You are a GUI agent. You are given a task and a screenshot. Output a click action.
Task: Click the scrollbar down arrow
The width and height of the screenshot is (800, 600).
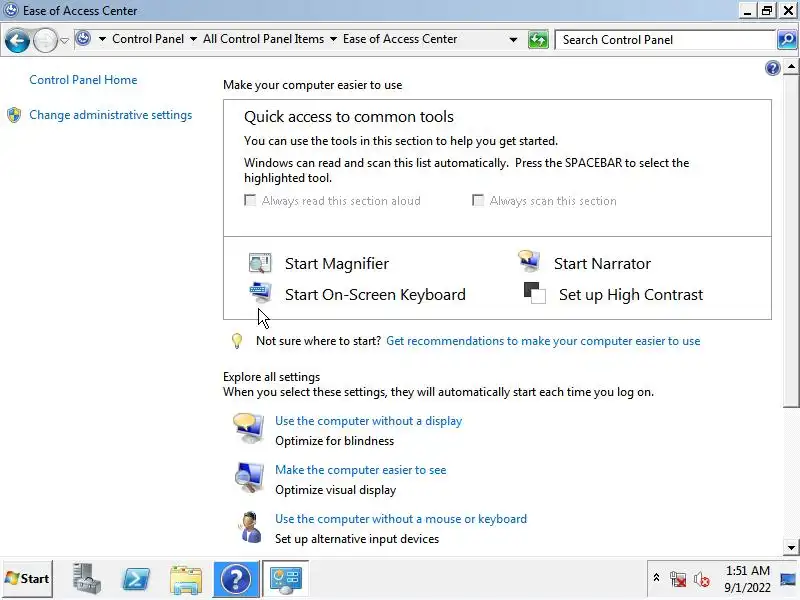[x=791, y=547]
